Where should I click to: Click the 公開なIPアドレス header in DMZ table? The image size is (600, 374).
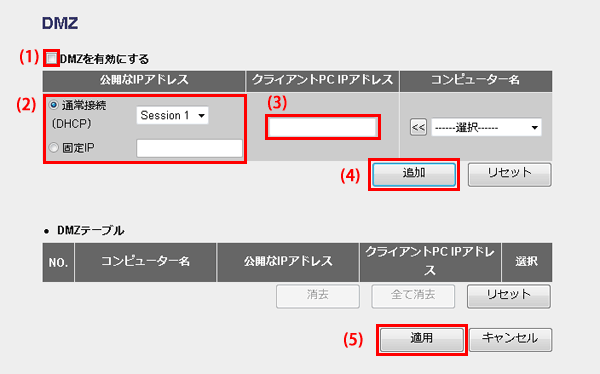click(x=288, y=262)
